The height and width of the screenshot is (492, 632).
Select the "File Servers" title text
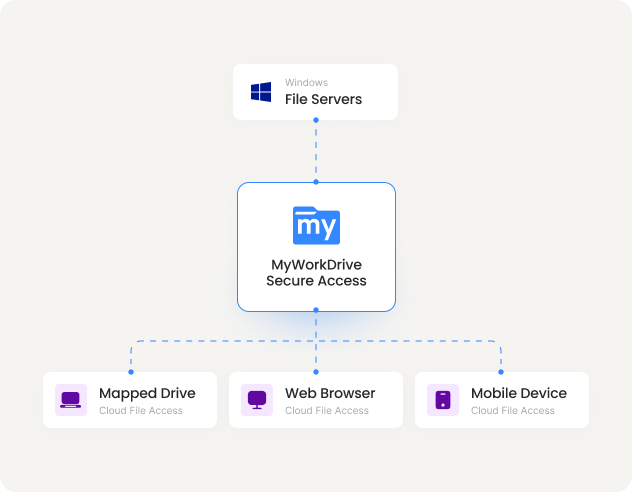coord(323,99)
